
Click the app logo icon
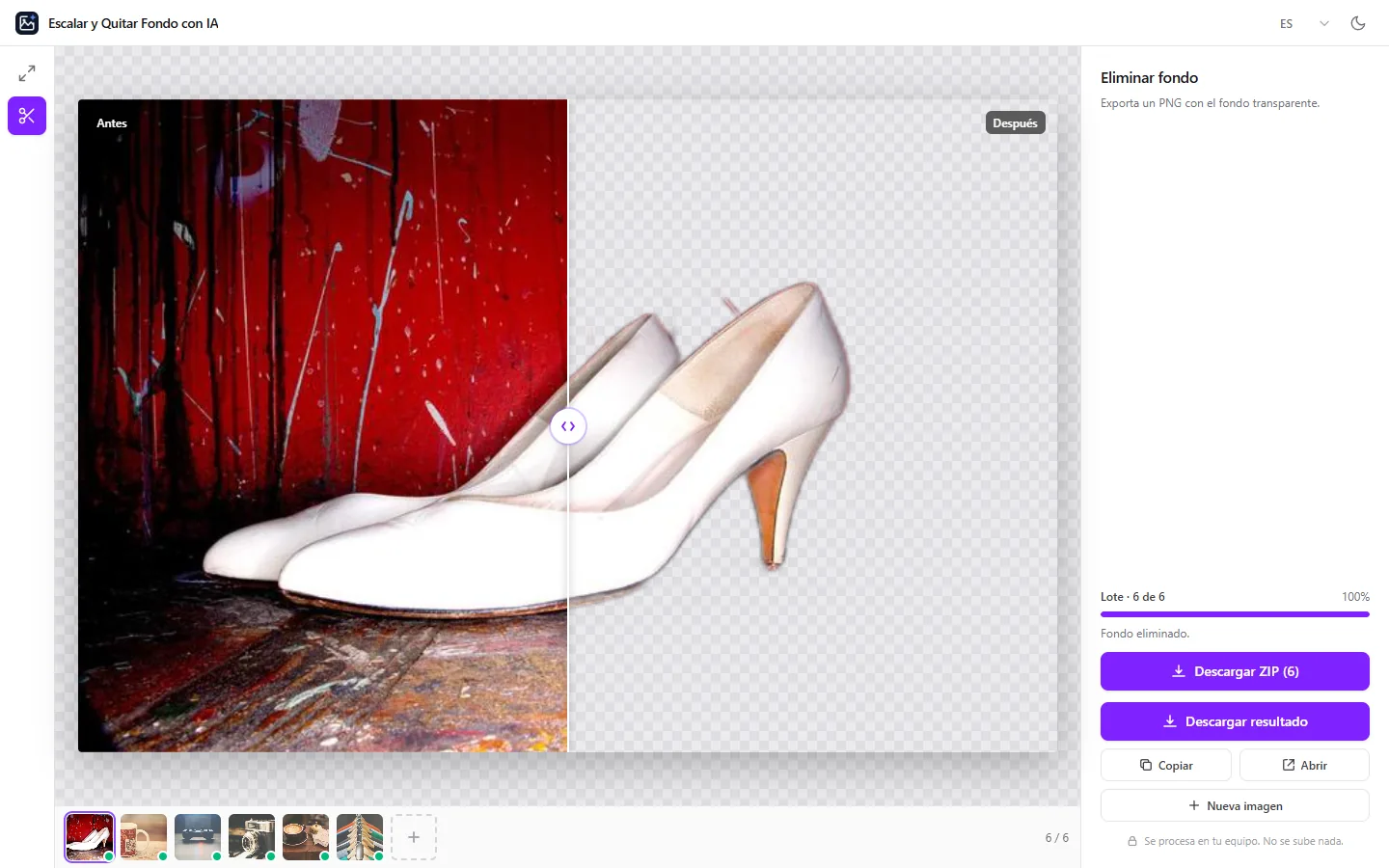(27, 23)
